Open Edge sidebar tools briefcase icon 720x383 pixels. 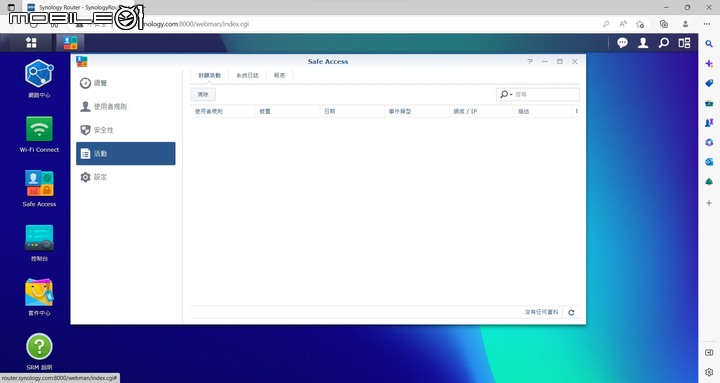pyautogui.click(x=709, y=103)
